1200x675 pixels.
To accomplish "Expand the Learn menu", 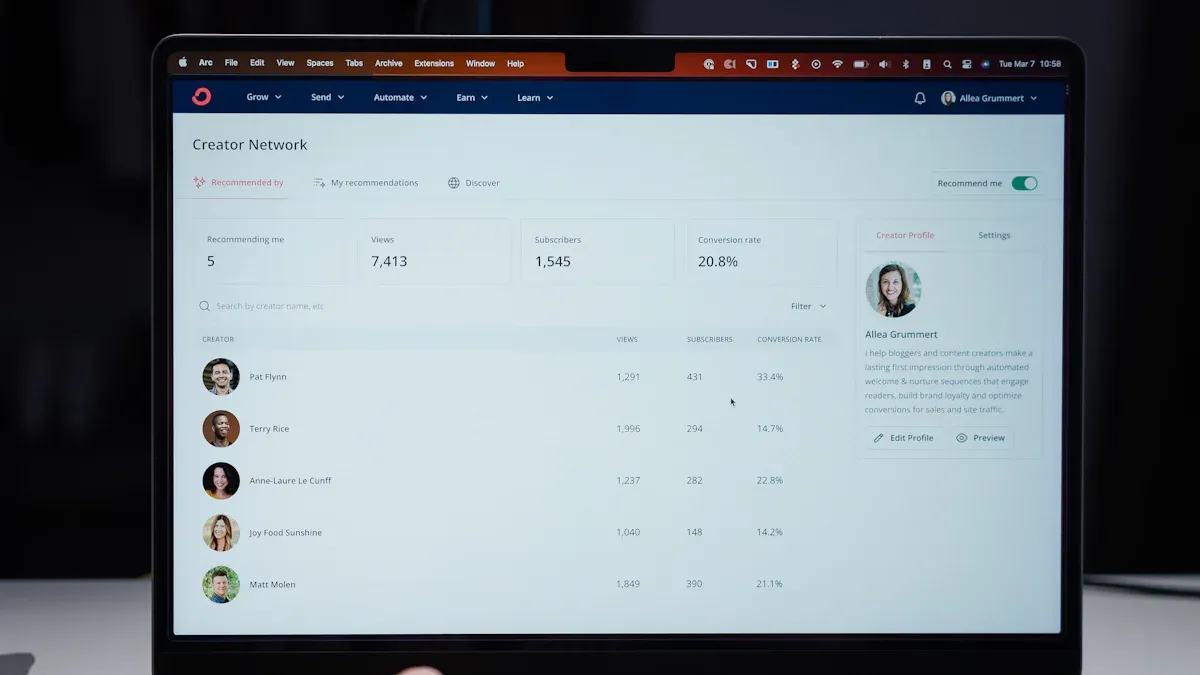I will [535, 98].
